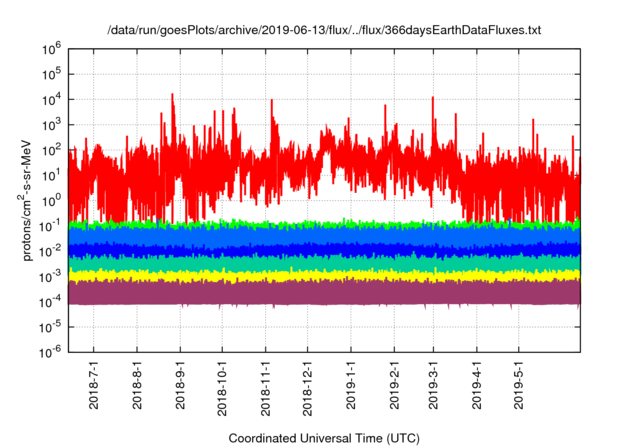Click the 10^0 y-axis tick label

click(51, 201)
